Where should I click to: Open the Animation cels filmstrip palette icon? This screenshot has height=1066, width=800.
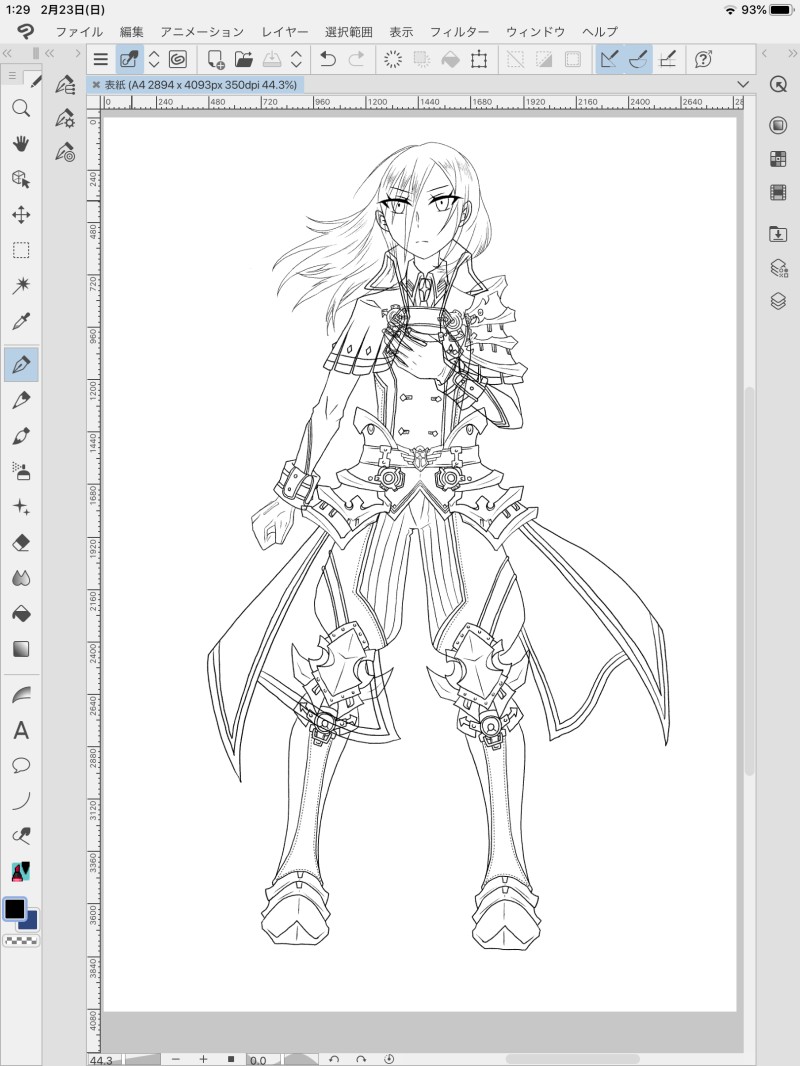coord(778,192)
